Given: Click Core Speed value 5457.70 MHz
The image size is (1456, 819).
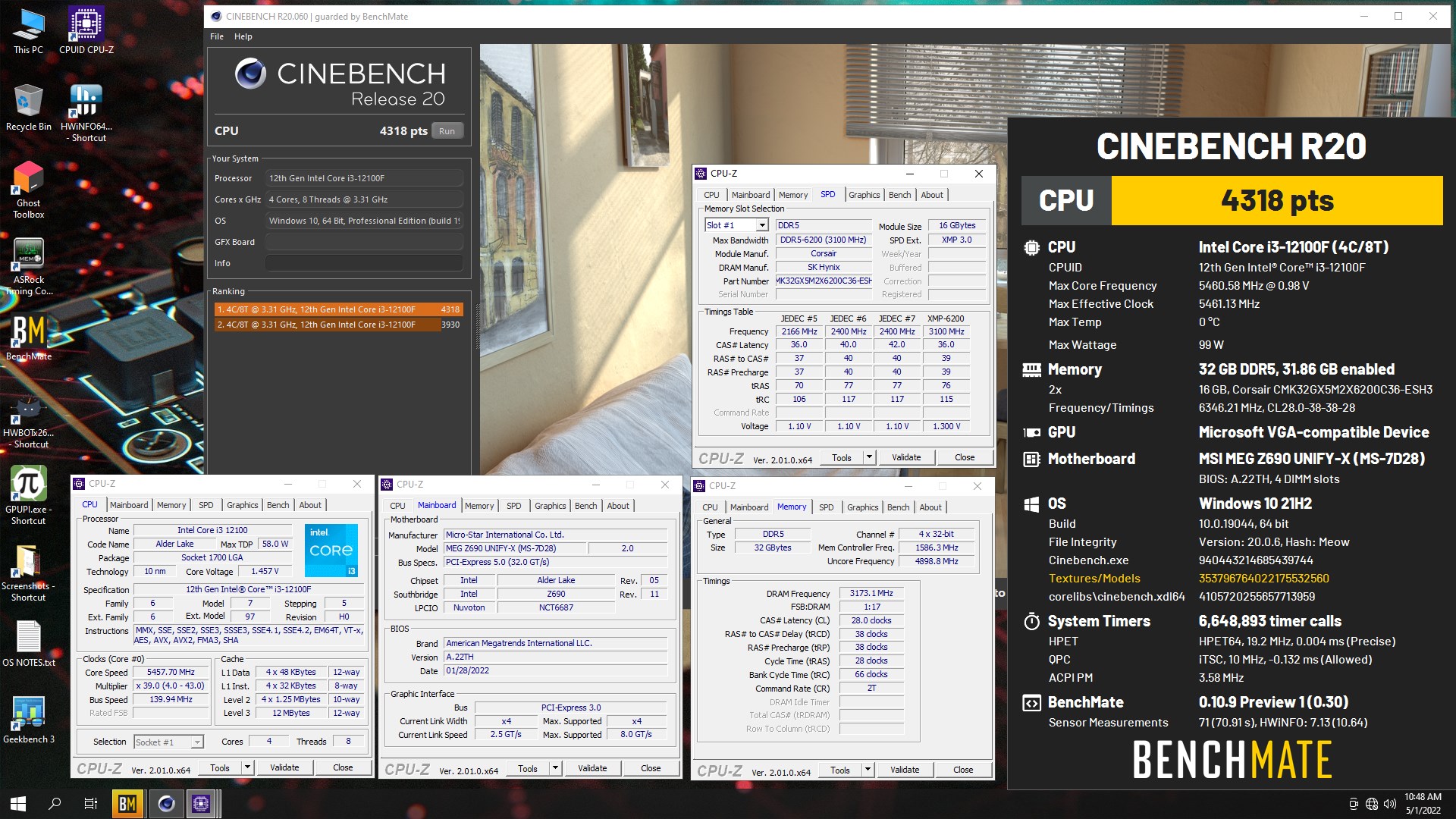Looking at the screenshot, I should point(171,673).
